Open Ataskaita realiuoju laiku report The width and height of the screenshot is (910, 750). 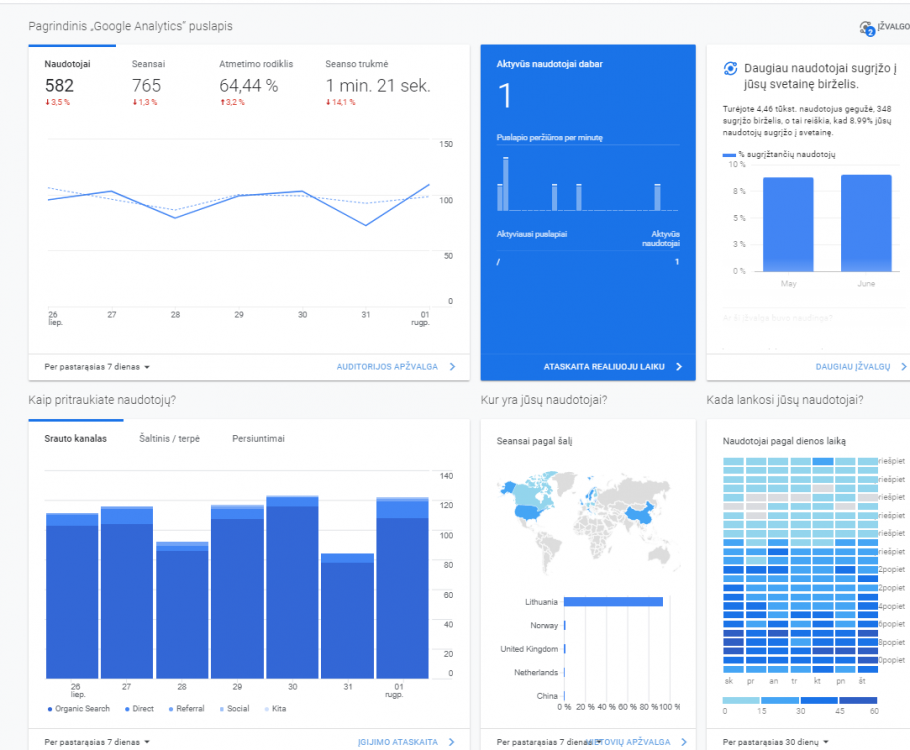[604, 367]
